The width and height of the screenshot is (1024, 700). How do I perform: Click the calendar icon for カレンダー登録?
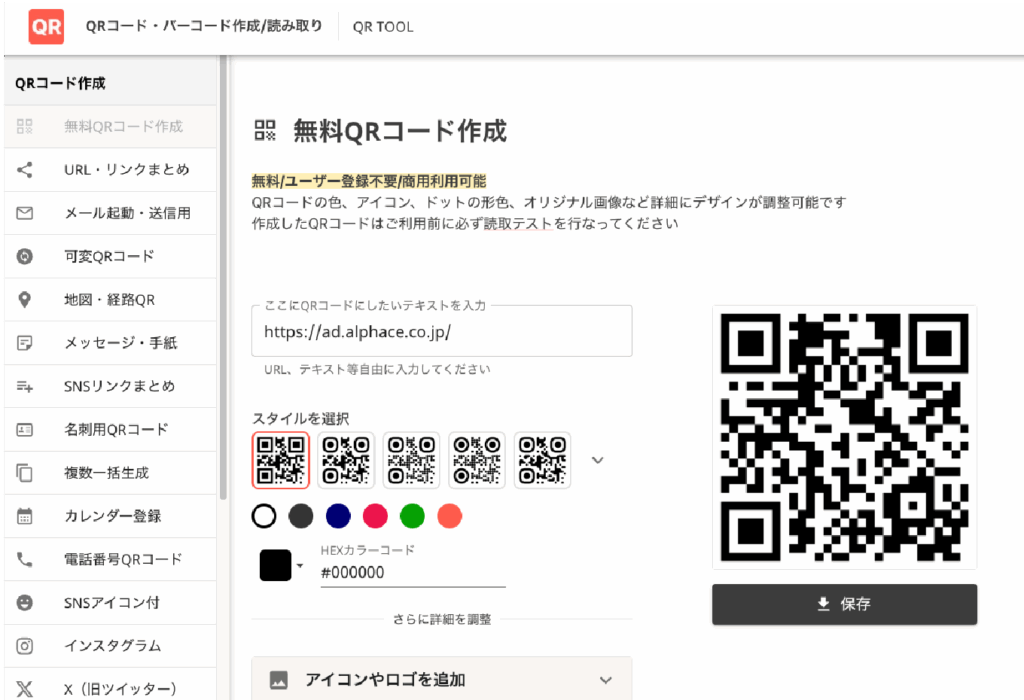point(25,516)
